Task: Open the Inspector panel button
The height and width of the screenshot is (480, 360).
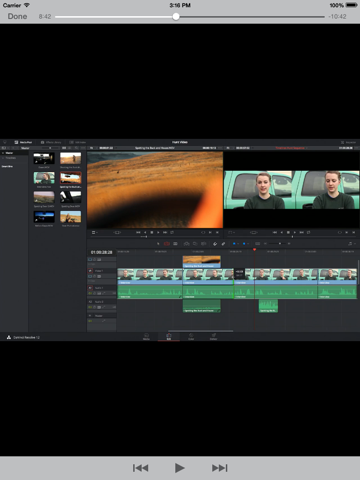Action: point(349,142)
